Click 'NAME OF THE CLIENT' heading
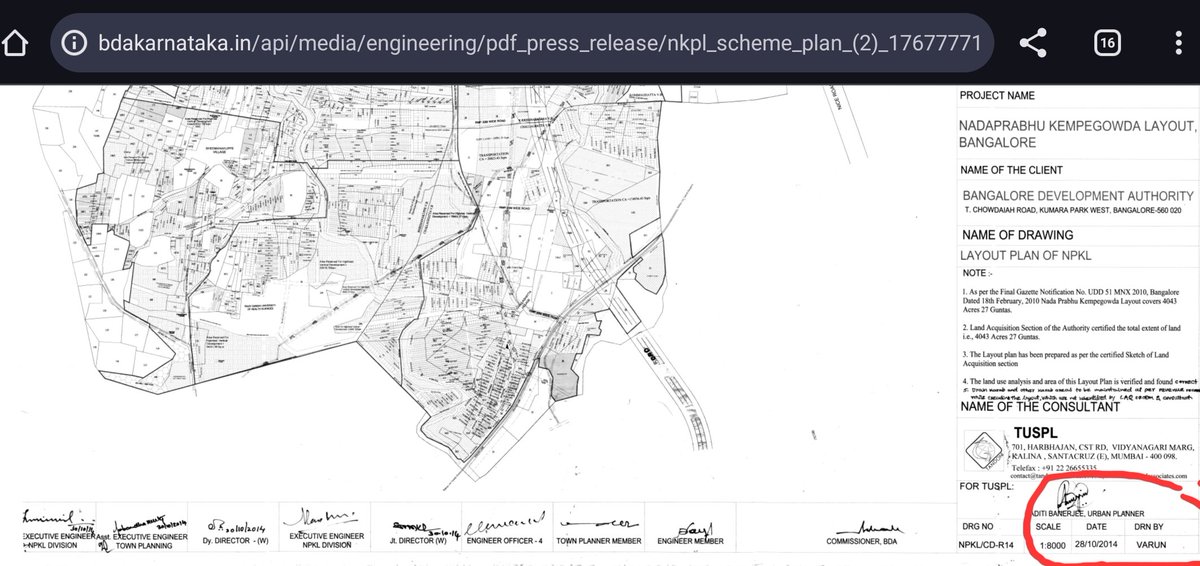1200x566 pixels. pos(1011,170)
